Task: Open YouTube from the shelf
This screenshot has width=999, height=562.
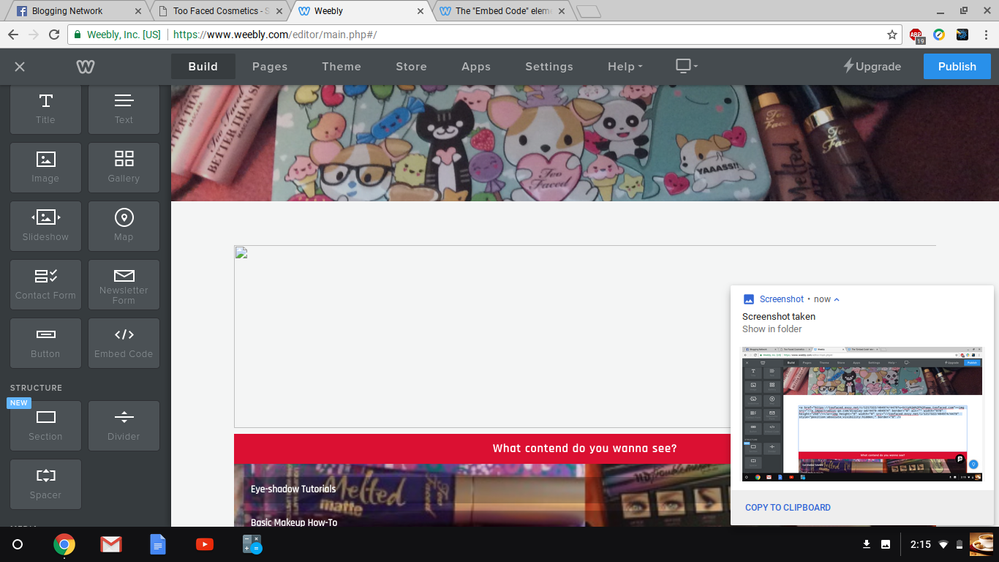Action: pos(205,544)
